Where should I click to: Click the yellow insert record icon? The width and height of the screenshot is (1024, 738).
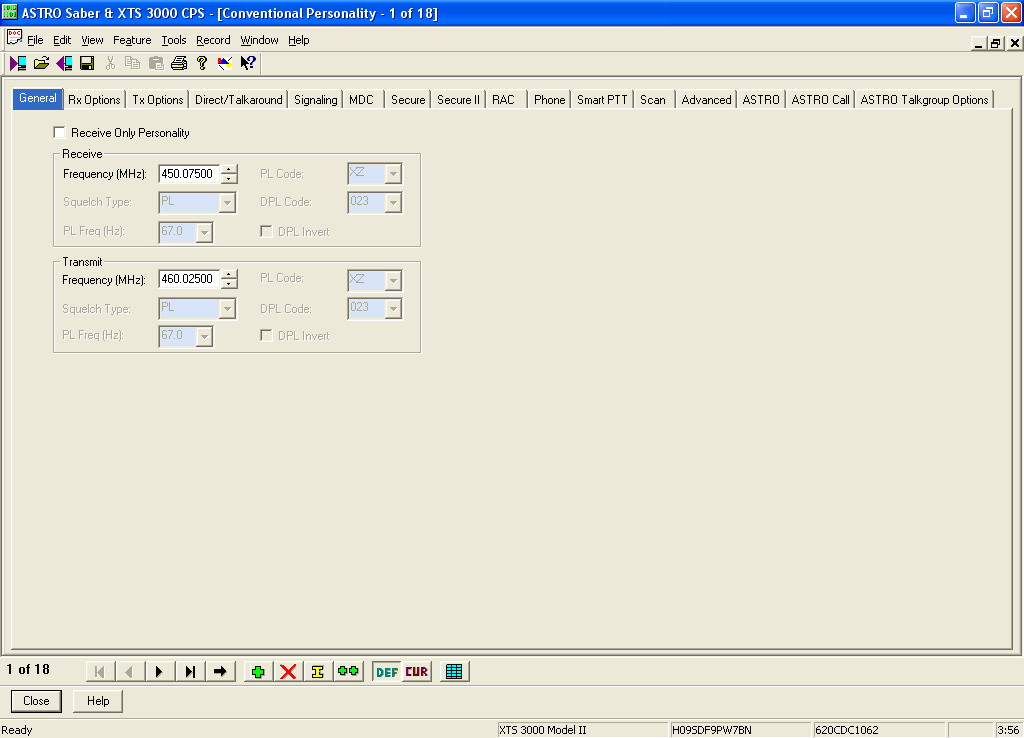(x=318, y=671)
